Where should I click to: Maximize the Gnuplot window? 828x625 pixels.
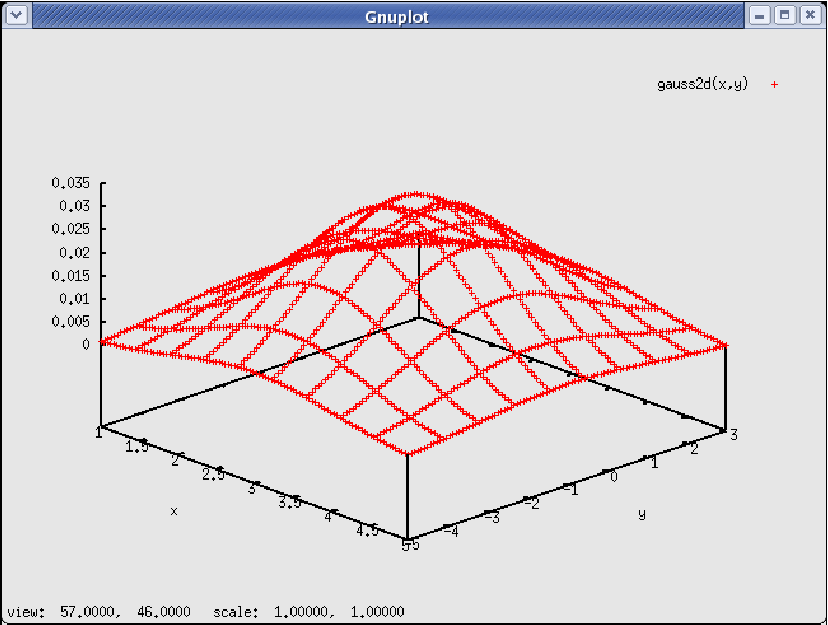click(785, 15)
